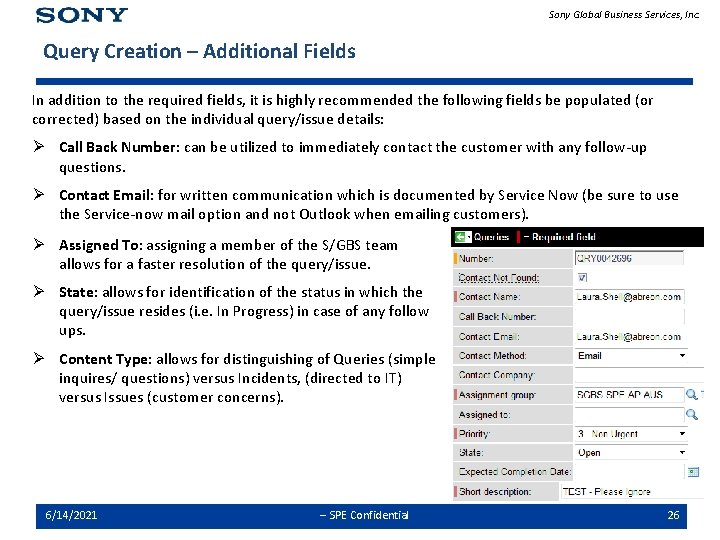Click the Contact Email field value
The height and width of the screenshot is (540, 720).
pyautogui.click(x=629, y=337)
